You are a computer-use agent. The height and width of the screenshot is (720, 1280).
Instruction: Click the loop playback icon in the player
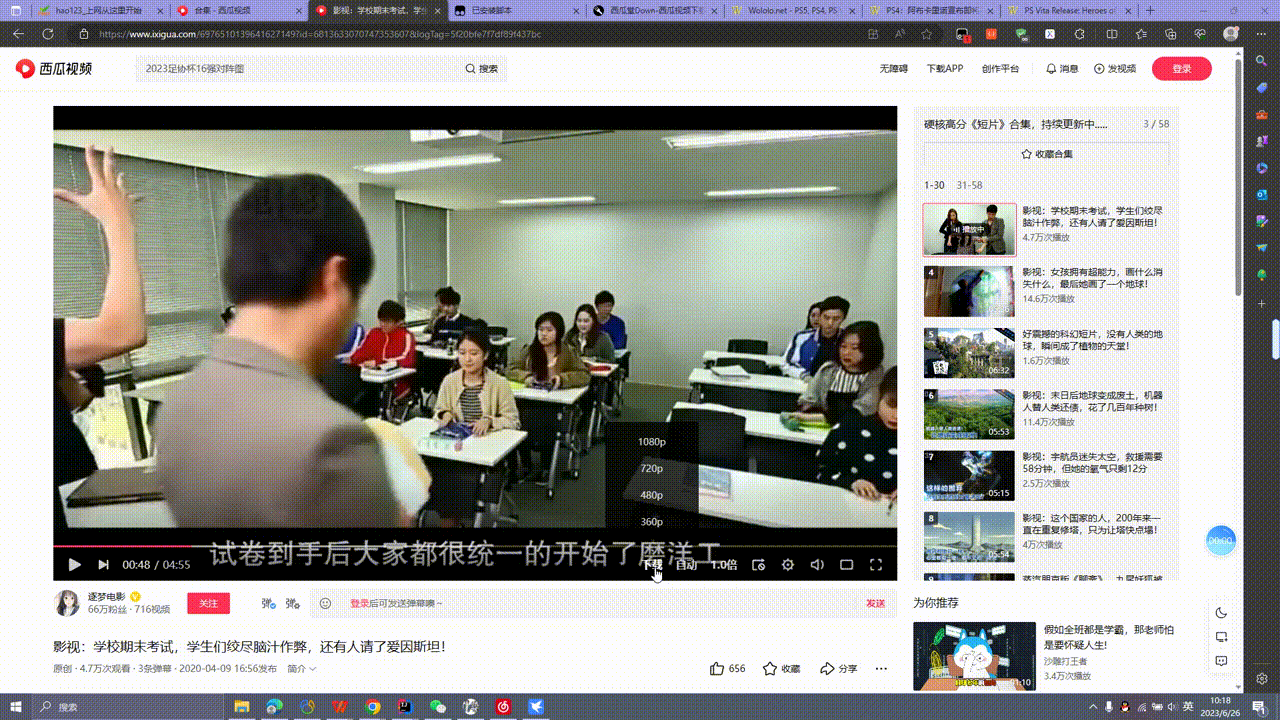coord(758,565)
